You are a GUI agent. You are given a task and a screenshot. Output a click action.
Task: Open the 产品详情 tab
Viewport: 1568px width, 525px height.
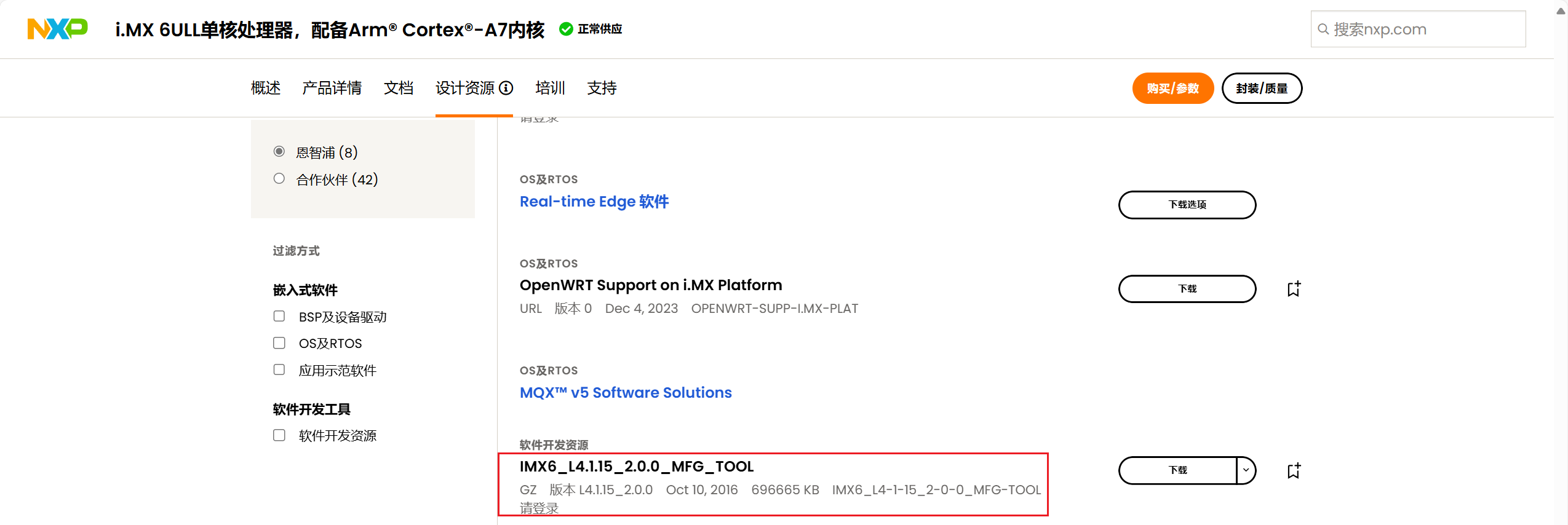tap(332, 89)
